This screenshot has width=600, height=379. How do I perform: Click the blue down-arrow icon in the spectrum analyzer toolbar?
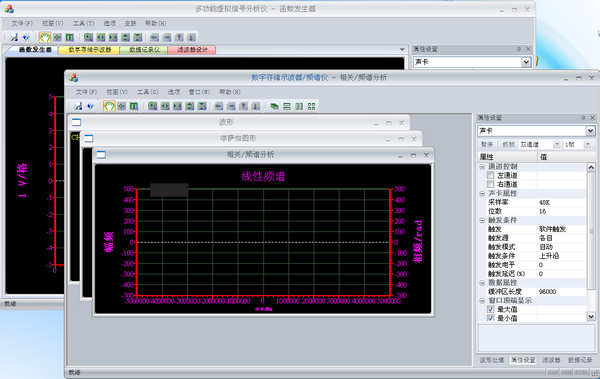click(x=90, y=106)
